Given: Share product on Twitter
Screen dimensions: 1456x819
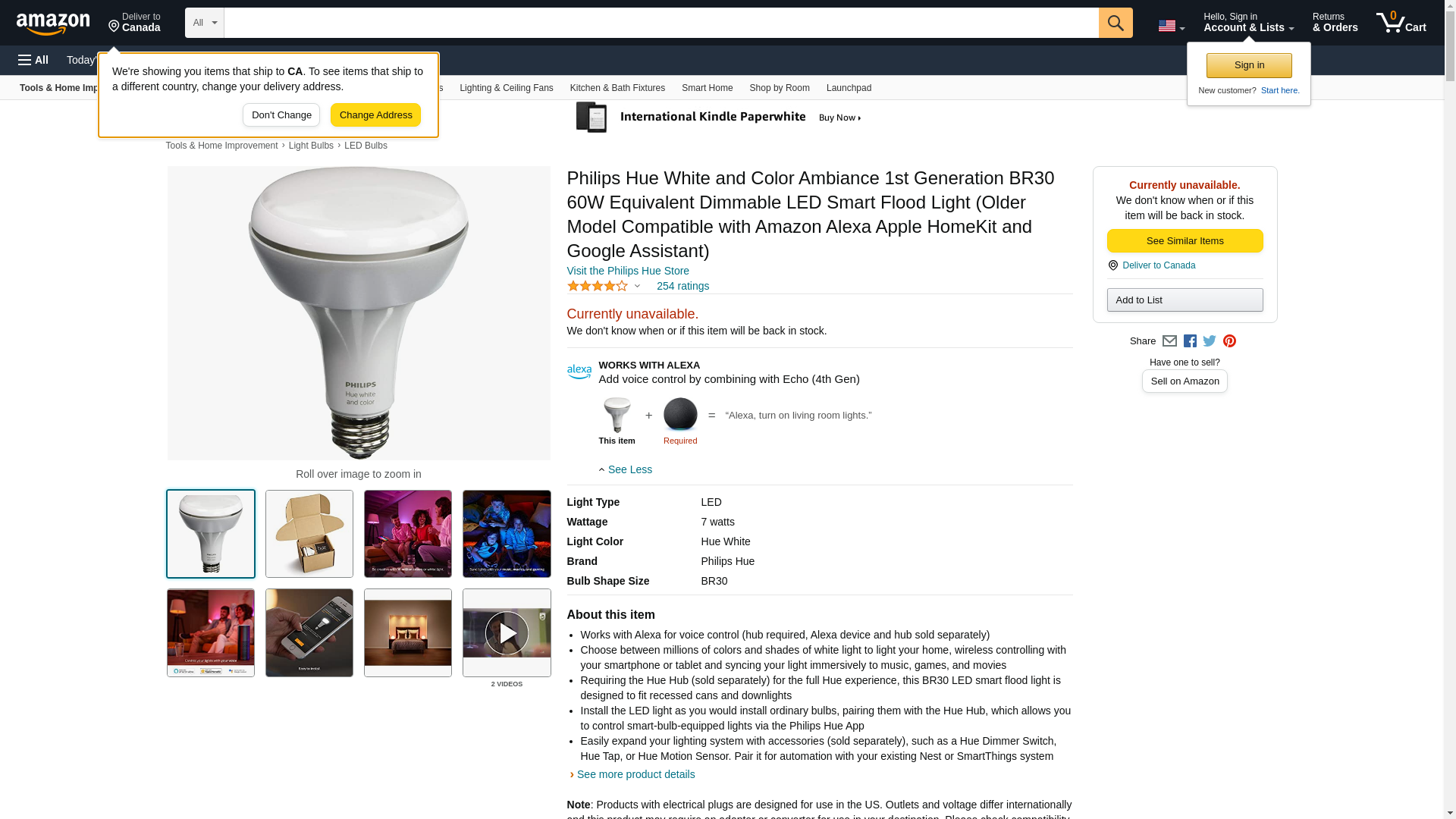Looking at the screenshot, I should tap(1210, 341).
